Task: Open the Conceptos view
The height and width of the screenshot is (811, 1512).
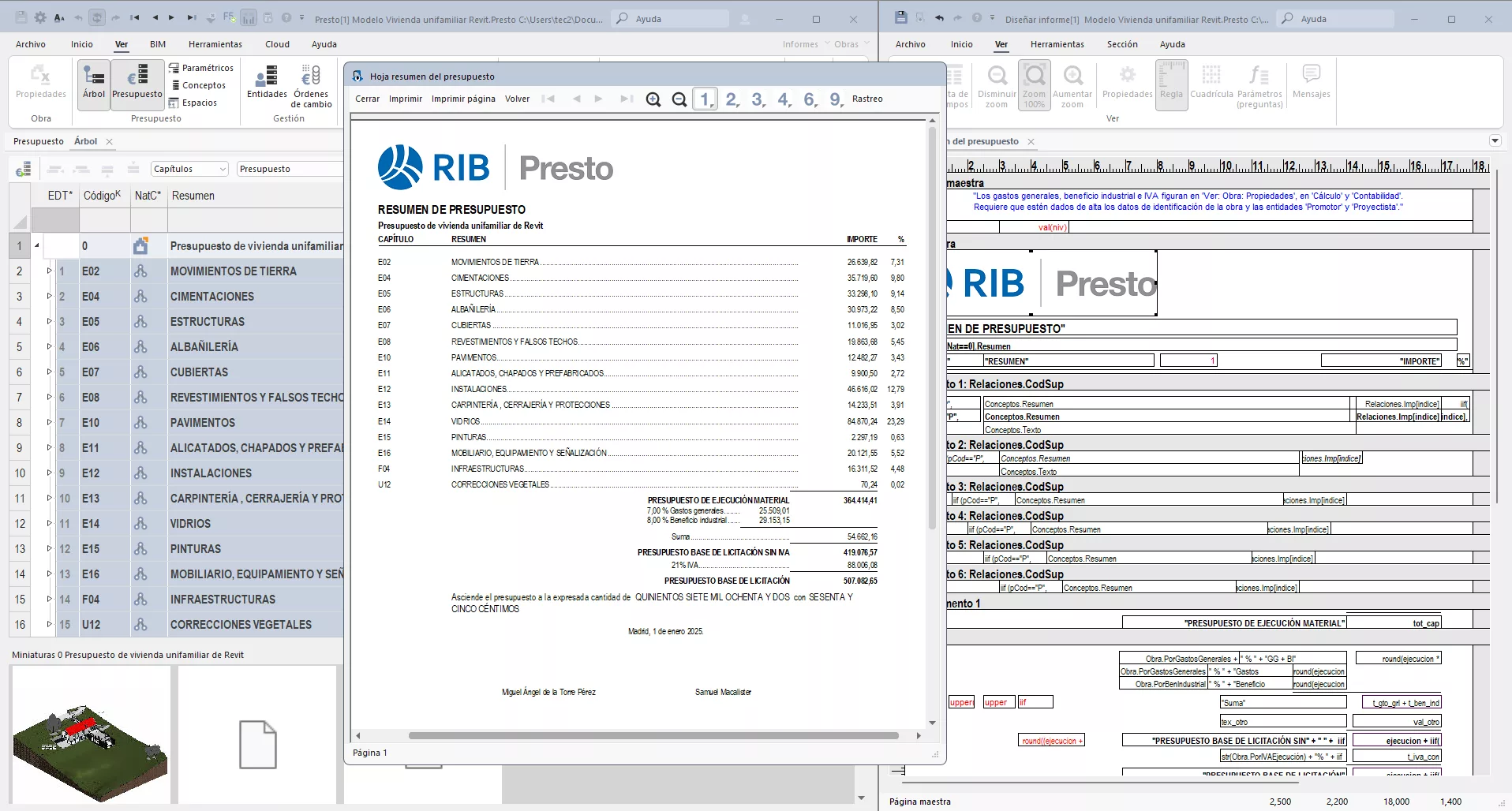Action: coord(197,85)
